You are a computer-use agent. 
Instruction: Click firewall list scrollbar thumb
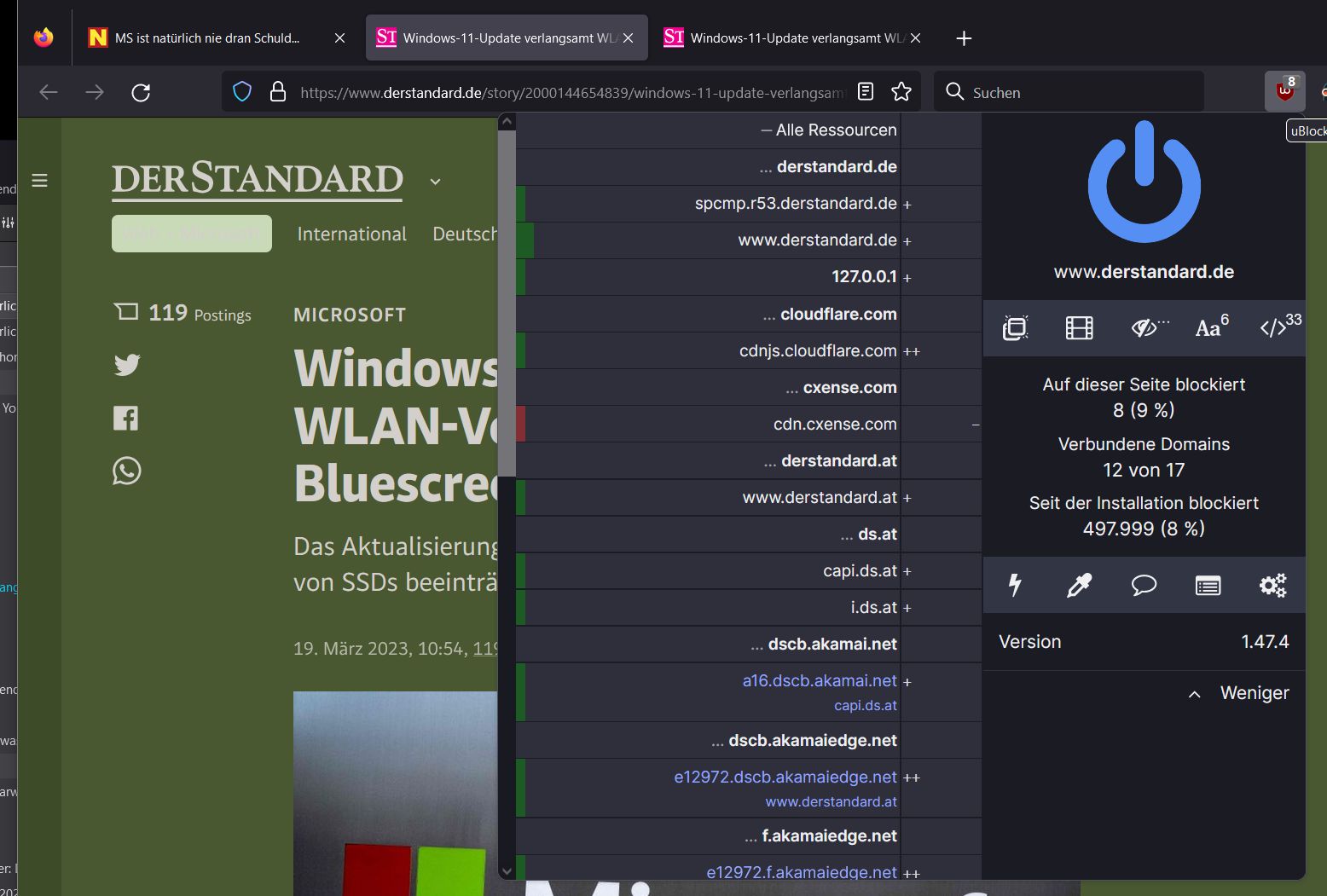tap(507, 303)
